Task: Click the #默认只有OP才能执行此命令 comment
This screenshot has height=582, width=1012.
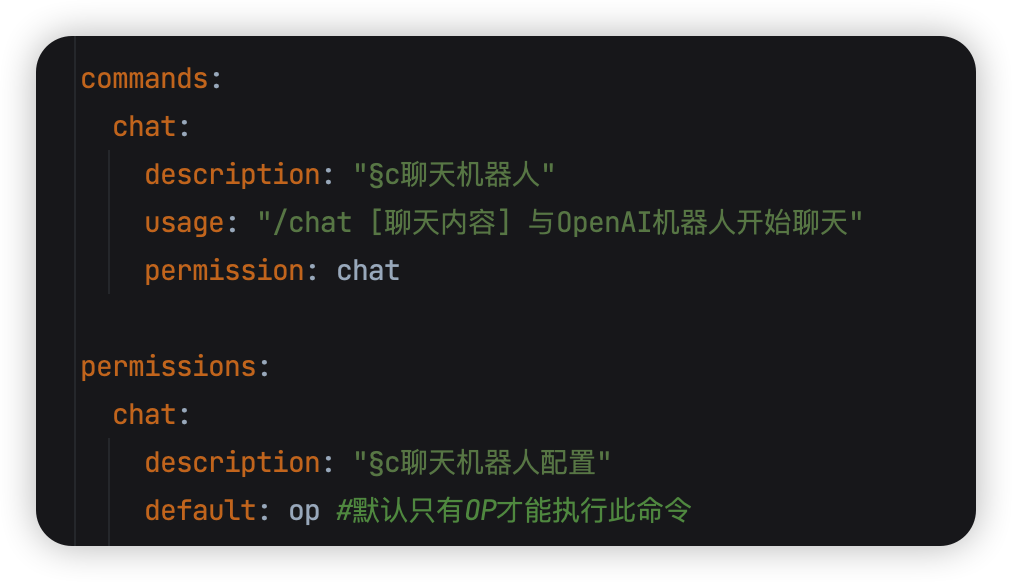Action: coord(514,510)
